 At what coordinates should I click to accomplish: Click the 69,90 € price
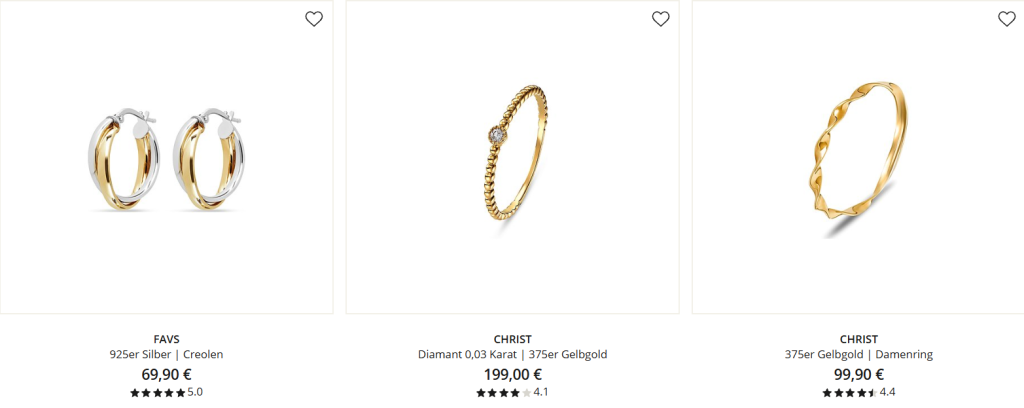point(167,375)
